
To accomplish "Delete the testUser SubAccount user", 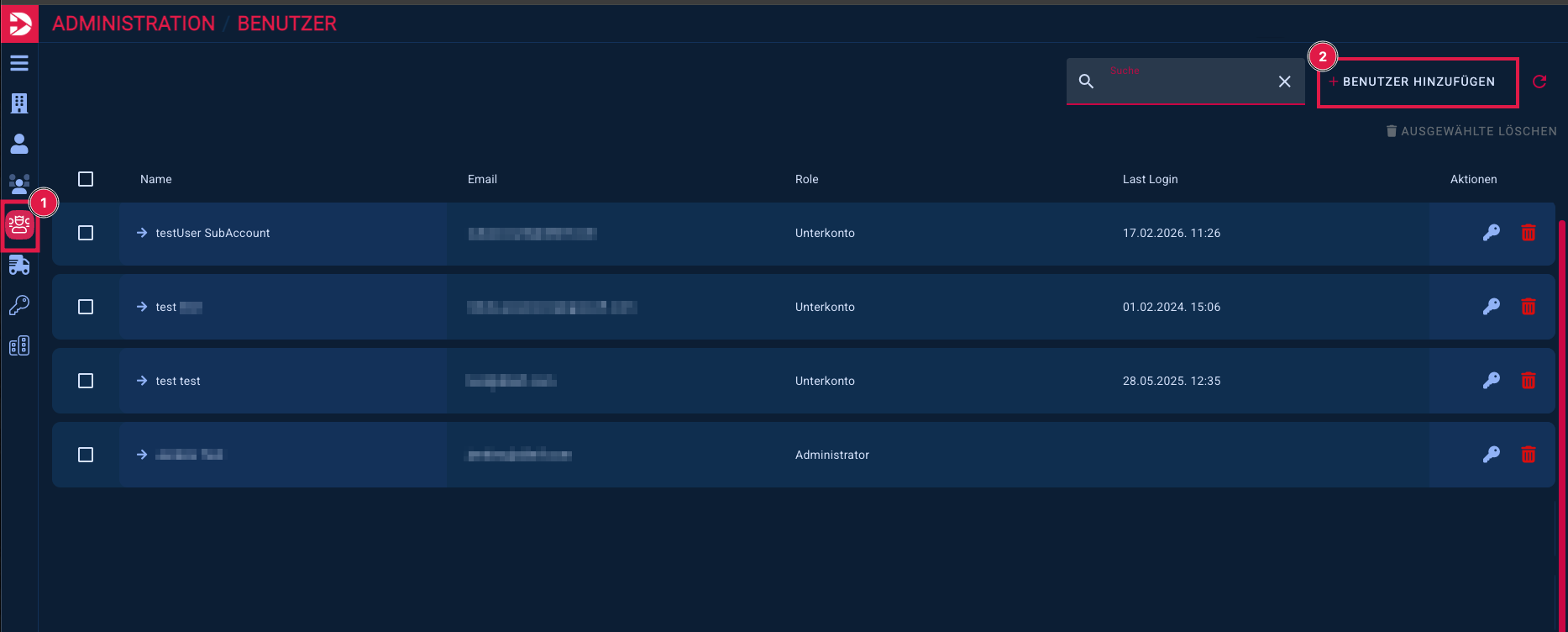I will 1528,233.
